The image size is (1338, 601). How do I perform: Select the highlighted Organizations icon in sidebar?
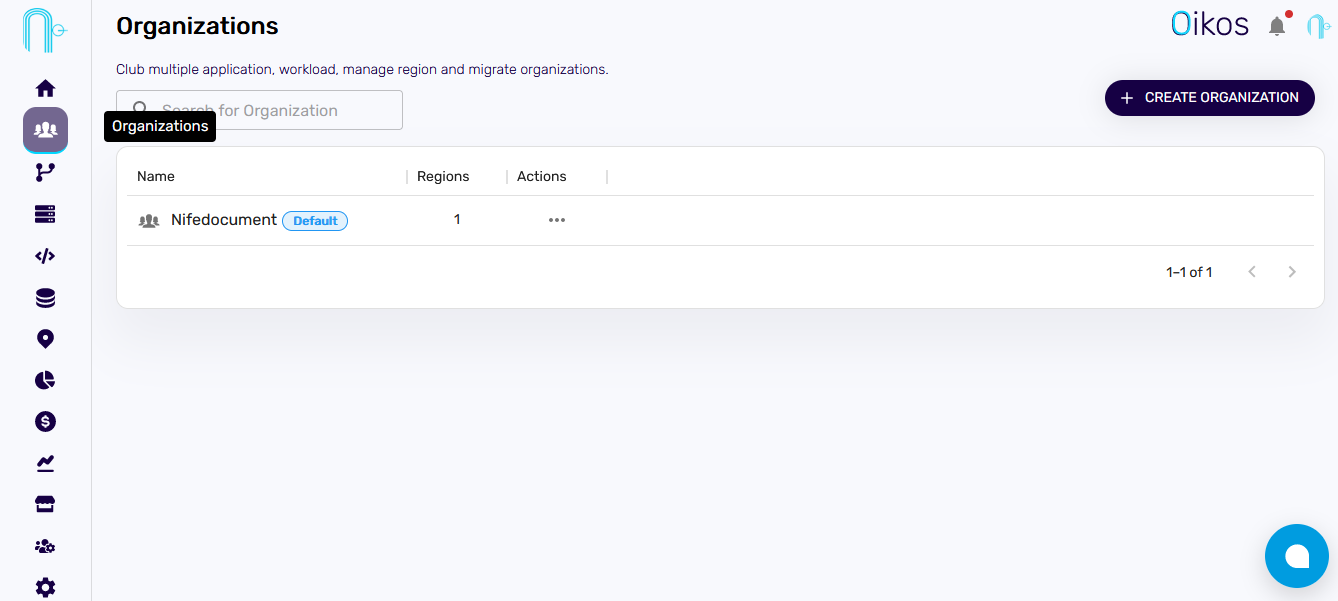click(45, 130)
